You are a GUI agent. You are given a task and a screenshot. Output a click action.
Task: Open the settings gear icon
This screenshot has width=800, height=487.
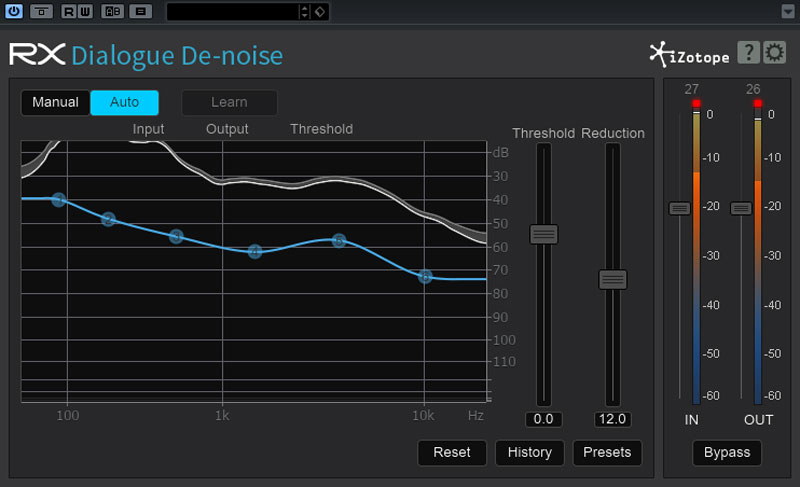click(x=774, y=53)
